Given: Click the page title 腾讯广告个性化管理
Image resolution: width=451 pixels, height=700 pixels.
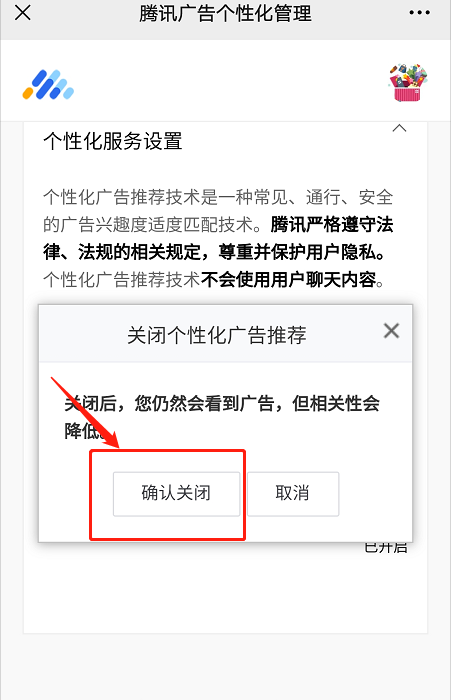Looking at the screenshot, I should [225, 13].
